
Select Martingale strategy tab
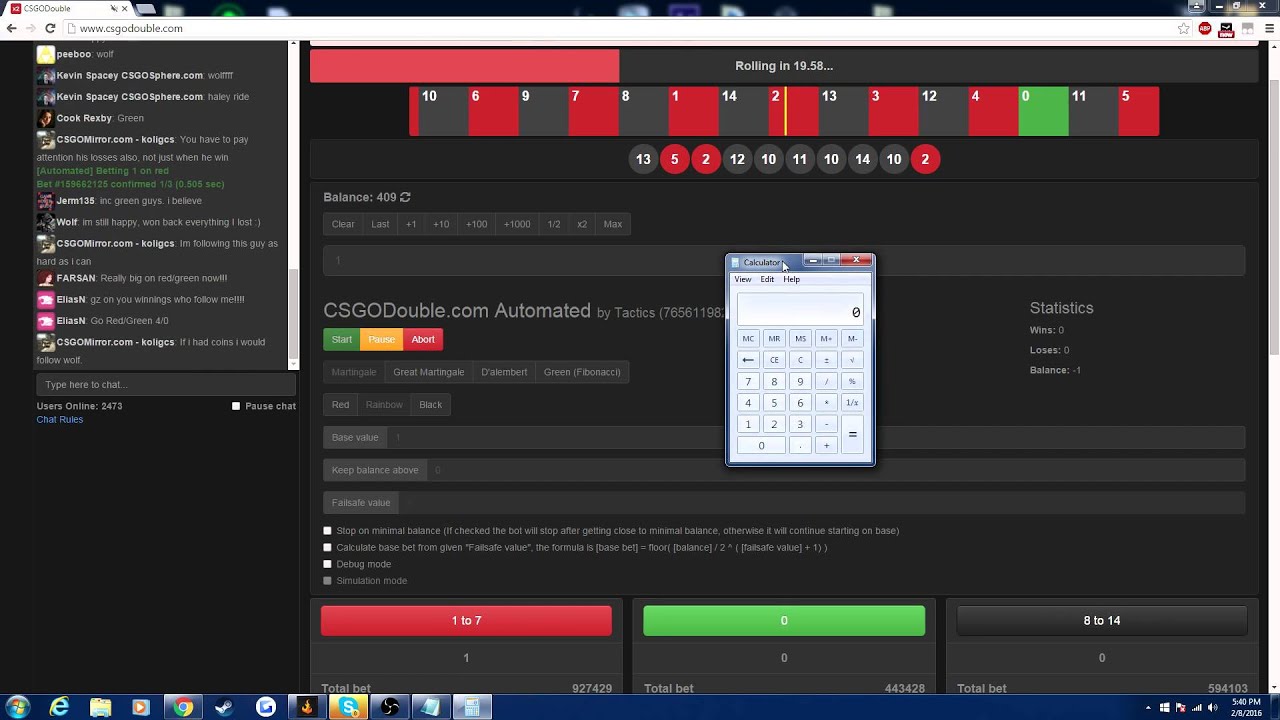pos(354,372)
